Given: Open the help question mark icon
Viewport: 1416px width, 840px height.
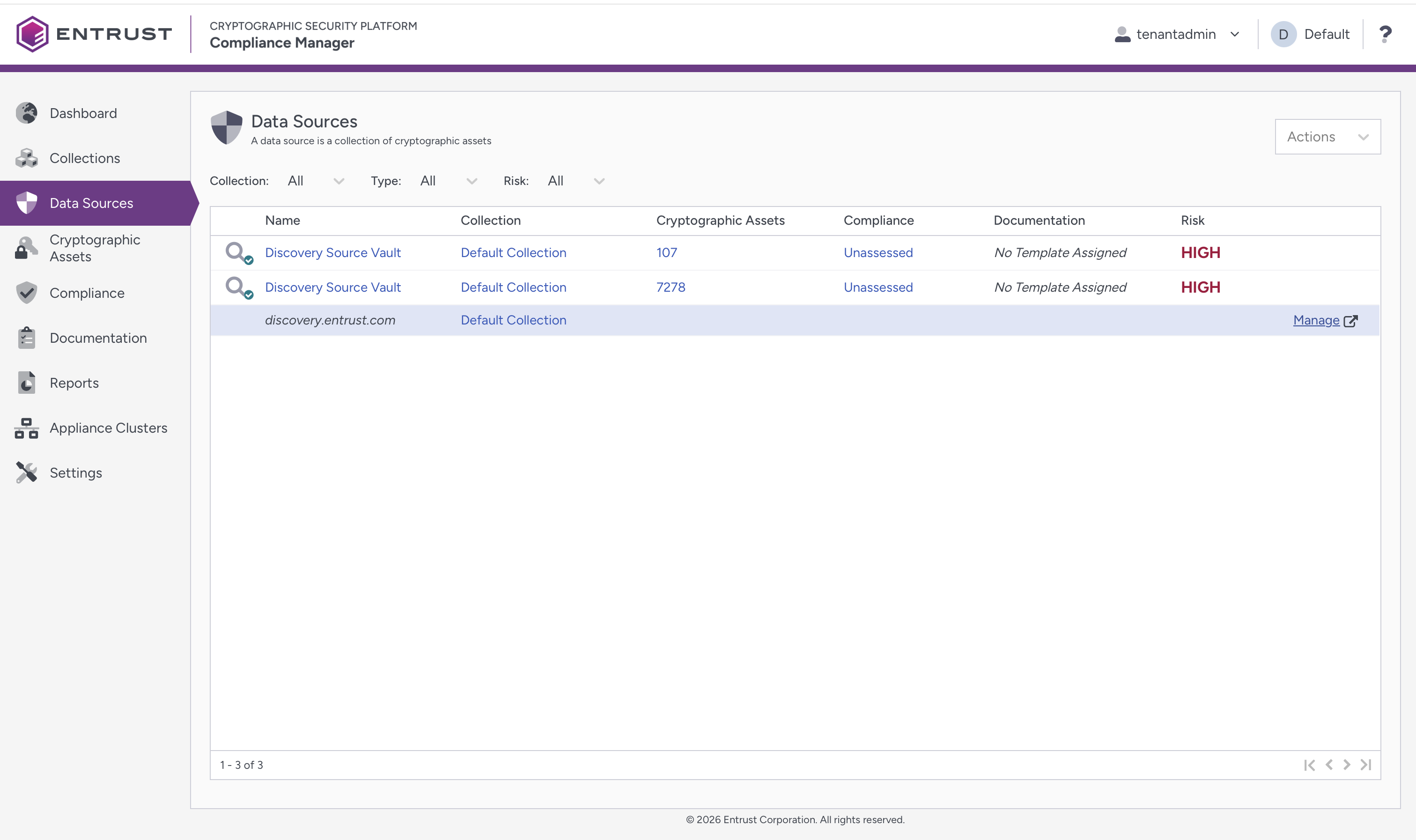Looking at the screenshot, I should (1384, 34).
